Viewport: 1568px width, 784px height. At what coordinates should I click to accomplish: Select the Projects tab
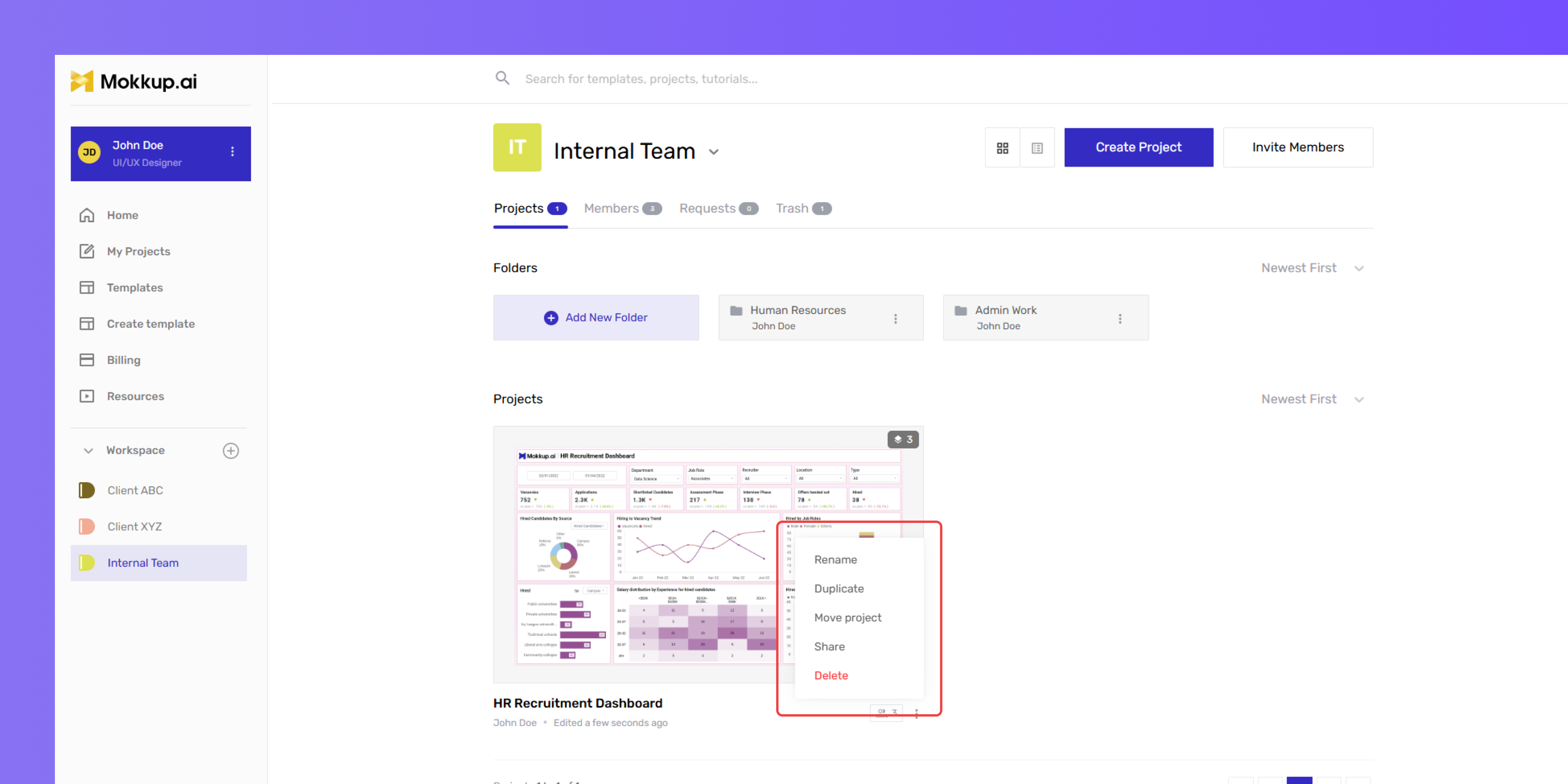pyautogui.click(x=530, y=208)
